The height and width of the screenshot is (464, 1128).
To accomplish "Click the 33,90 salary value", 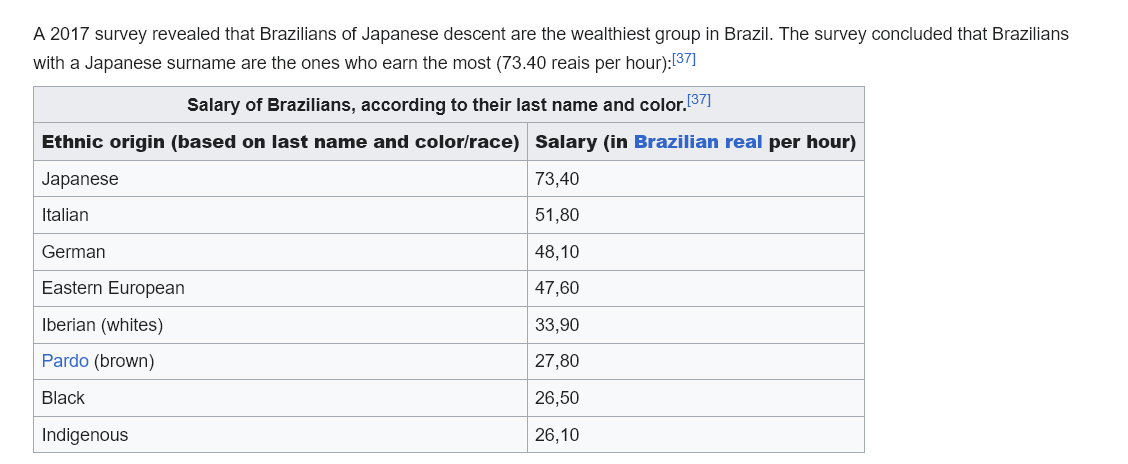I will click(x=557, y=325).
